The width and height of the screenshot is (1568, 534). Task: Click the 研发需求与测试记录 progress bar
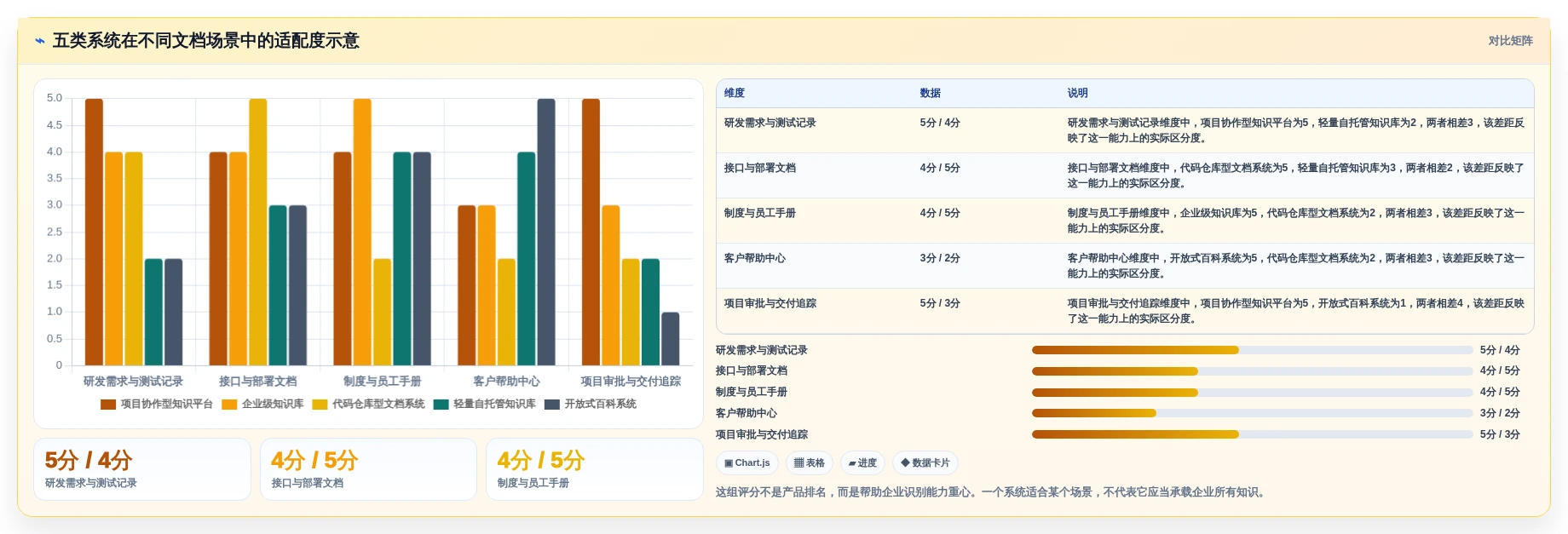pyautogui.click(x=1252, y=350)
